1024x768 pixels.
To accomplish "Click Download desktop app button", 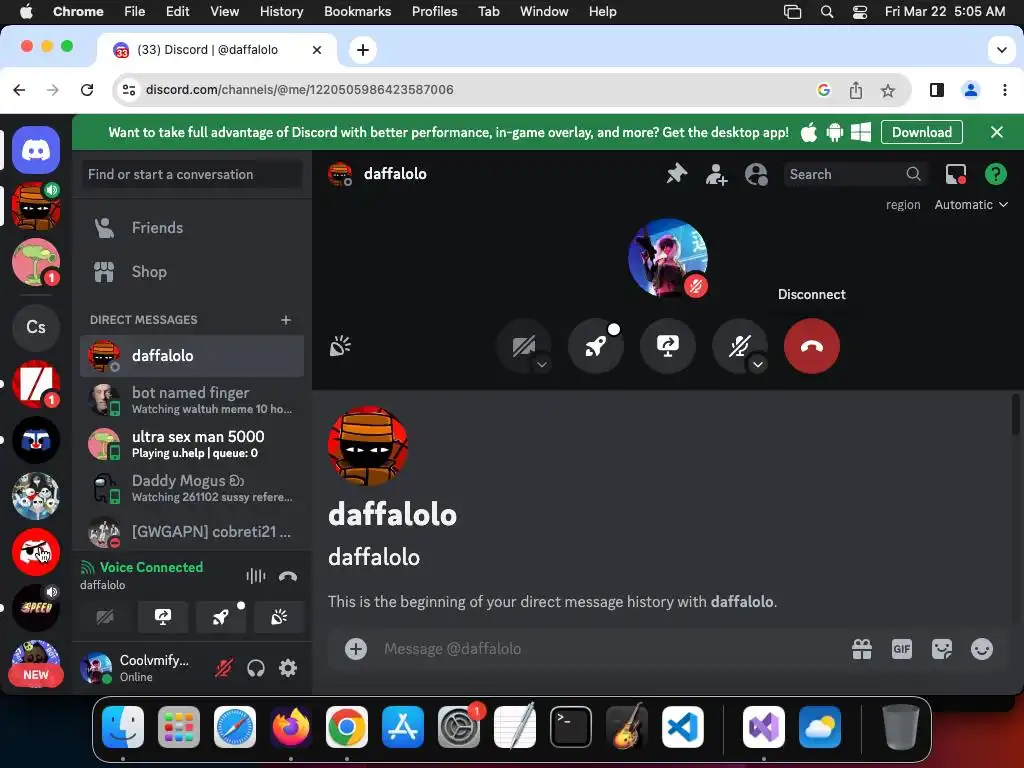I will point(921,133).
